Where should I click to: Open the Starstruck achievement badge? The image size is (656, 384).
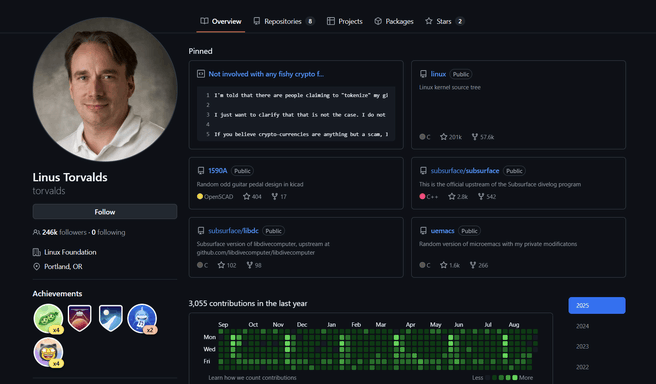(48, 352)
